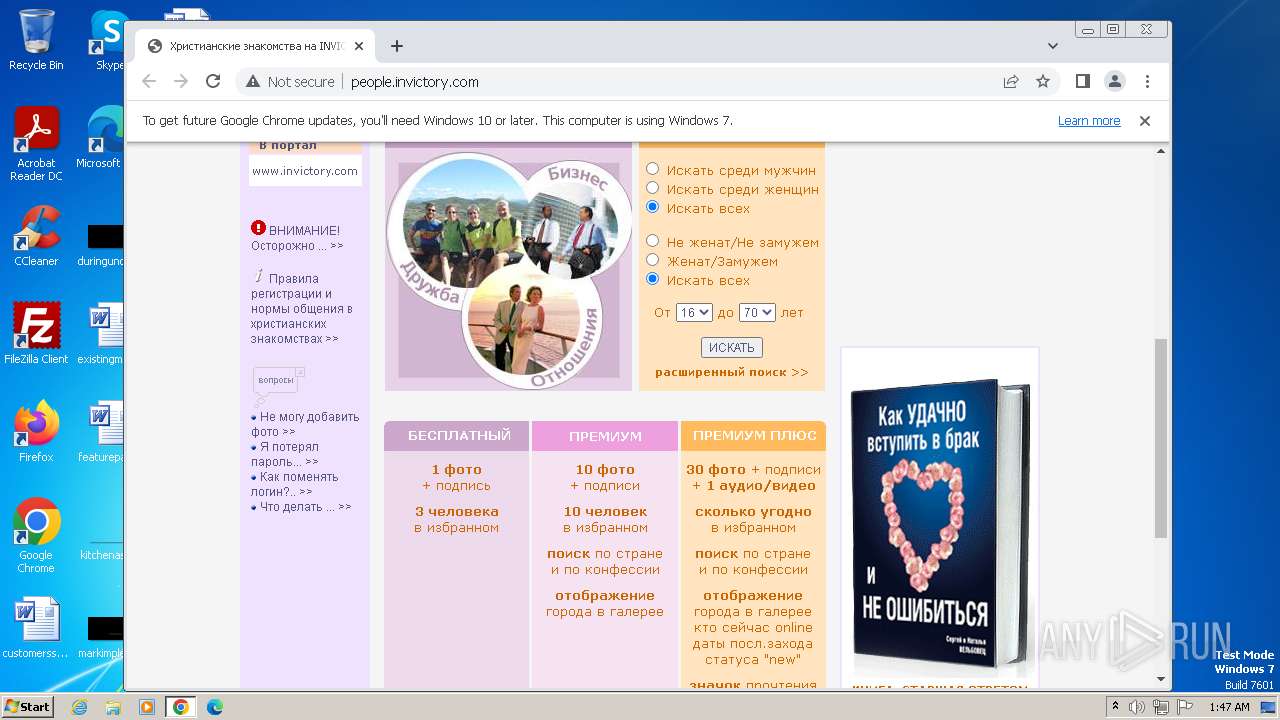1280x720 pixels.
Task: Click scrollbar down arrow
Action: tap(1161, 679)
